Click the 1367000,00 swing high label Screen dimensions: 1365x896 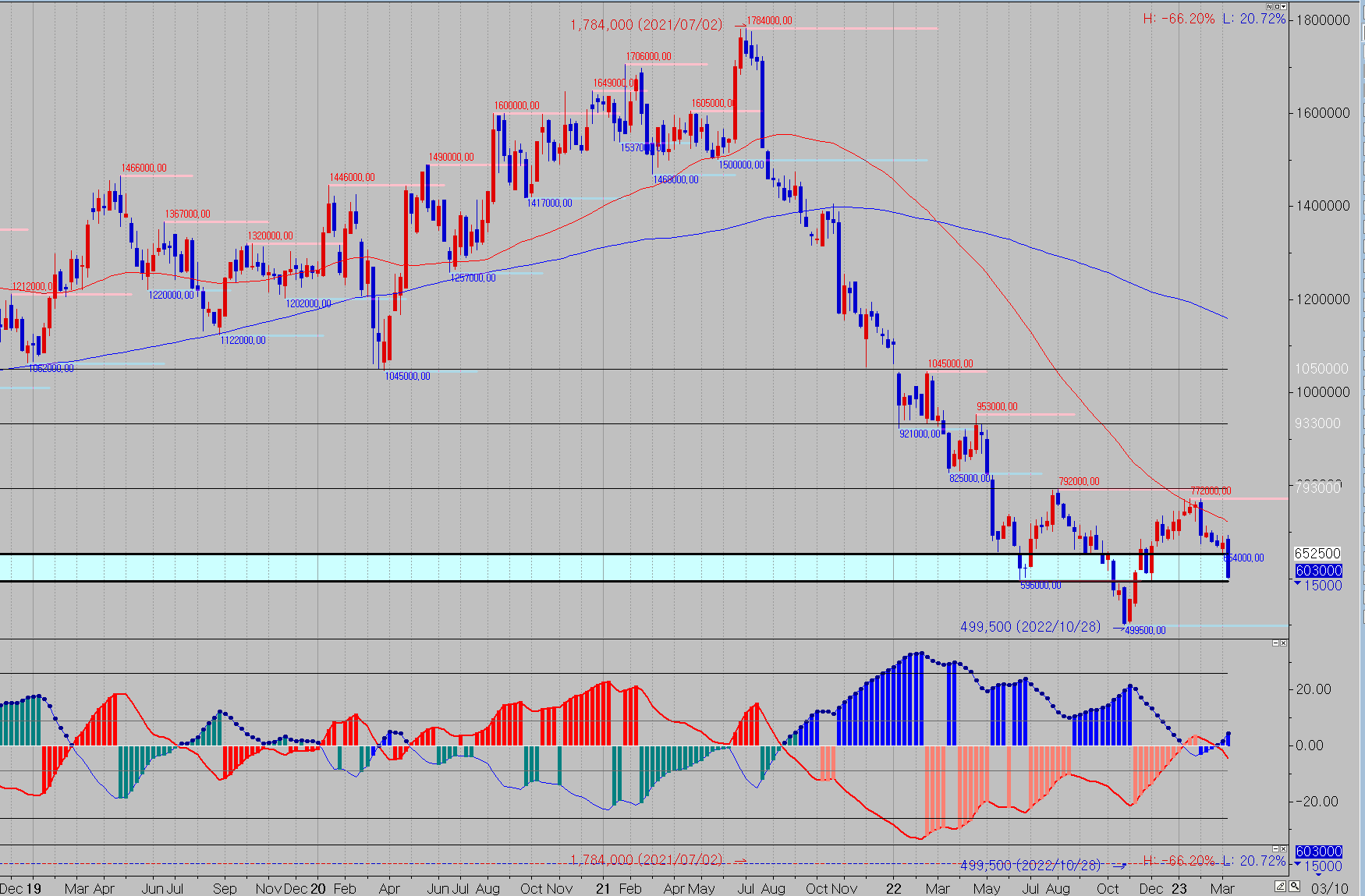tap(188, 214)
